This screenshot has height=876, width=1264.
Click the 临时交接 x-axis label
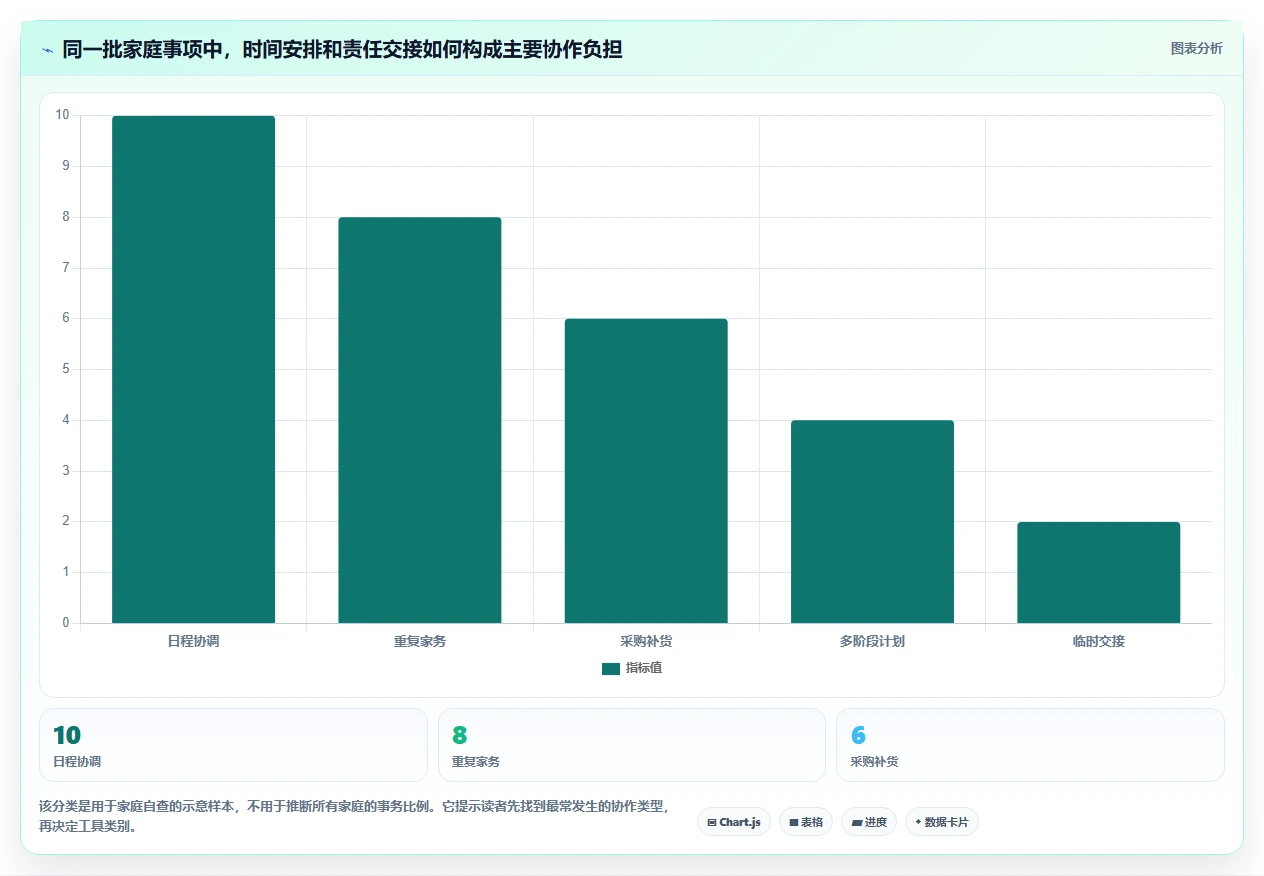pos(1098,641)
